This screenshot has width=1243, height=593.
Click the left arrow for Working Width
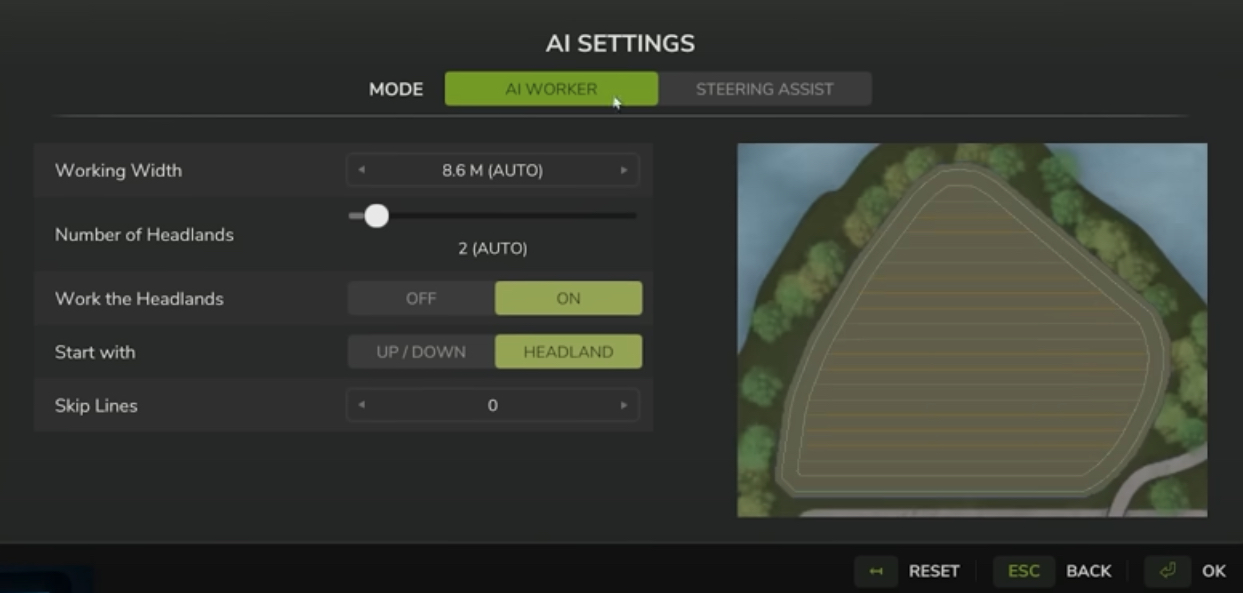click(x=361, y=170)
